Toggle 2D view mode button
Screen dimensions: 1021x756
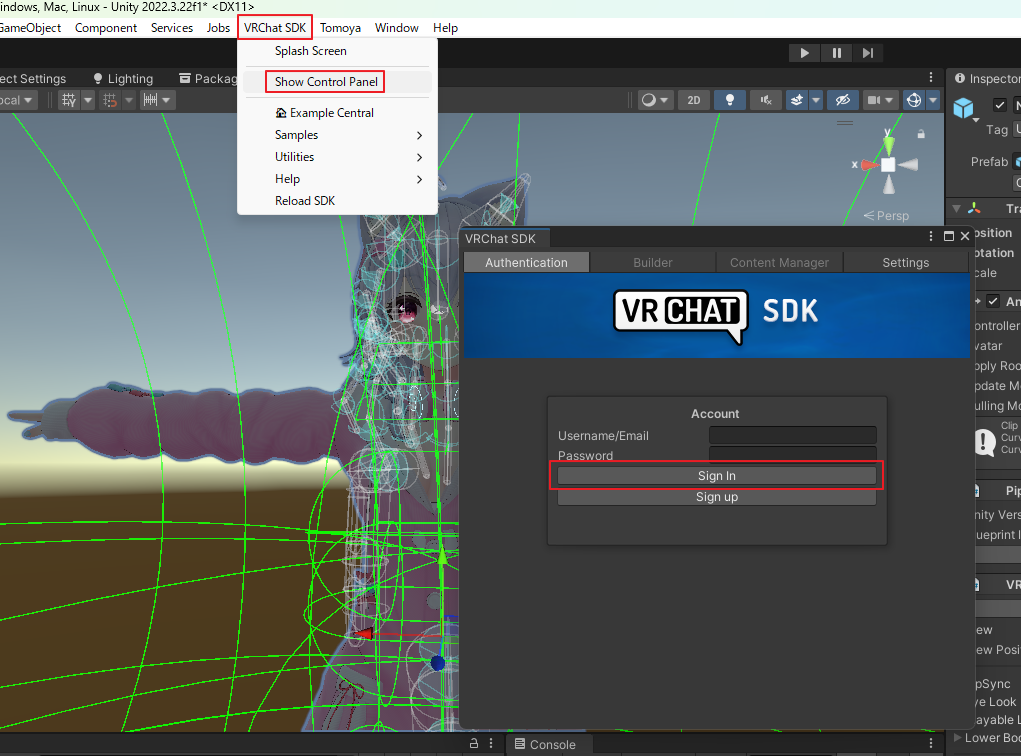pyautogui.click(x=693, y=100)
